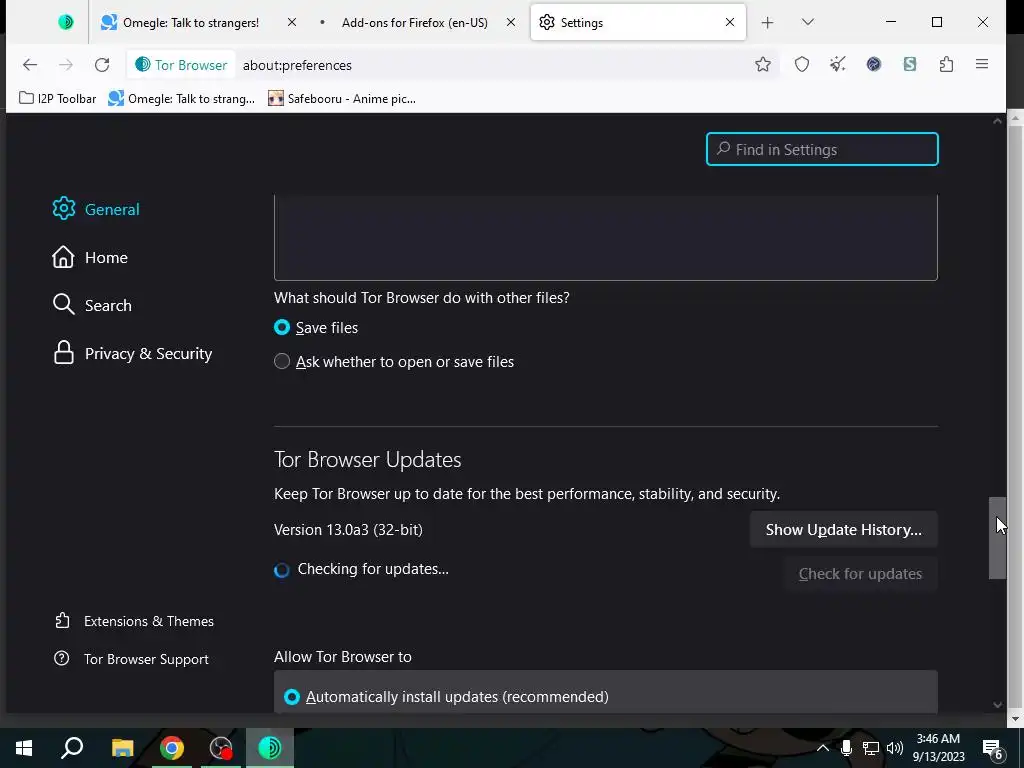Click the scrollbar down arrow
1024x768 pixels.
coord(997,705)
